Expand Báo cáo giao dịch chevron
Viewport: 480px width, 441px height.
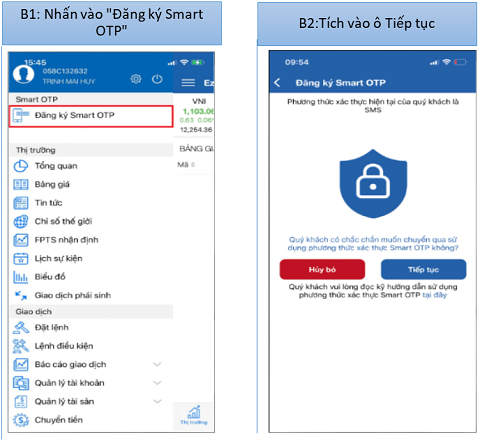point(157,364)
